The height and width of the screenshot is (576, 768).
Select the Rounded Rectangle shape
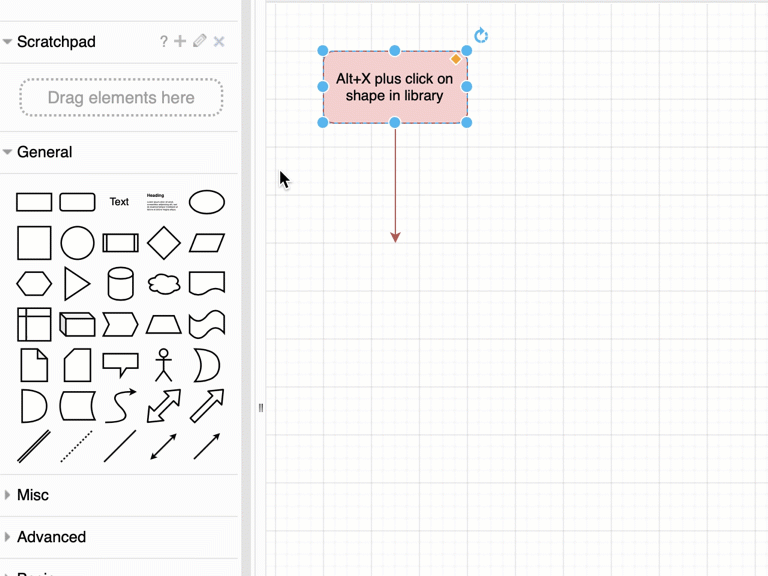click(x=77, y=202)
